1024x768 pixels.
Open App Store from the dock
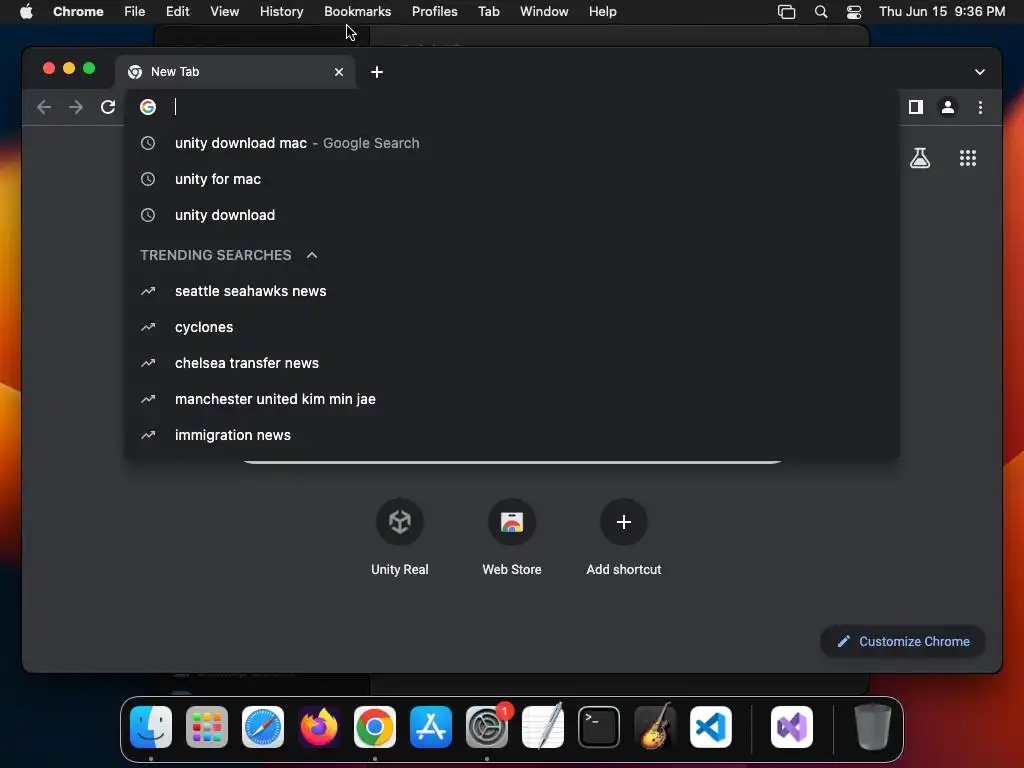tap(431, 727)
